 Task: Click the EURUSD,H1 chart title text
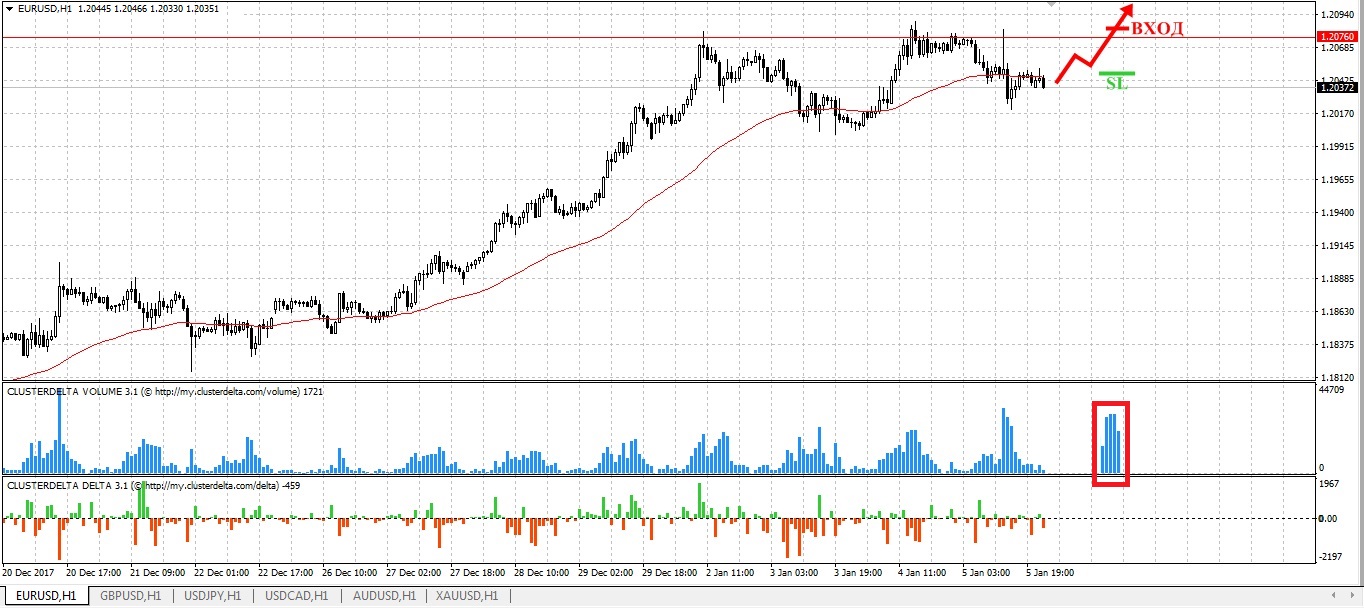tap(46, 8)
